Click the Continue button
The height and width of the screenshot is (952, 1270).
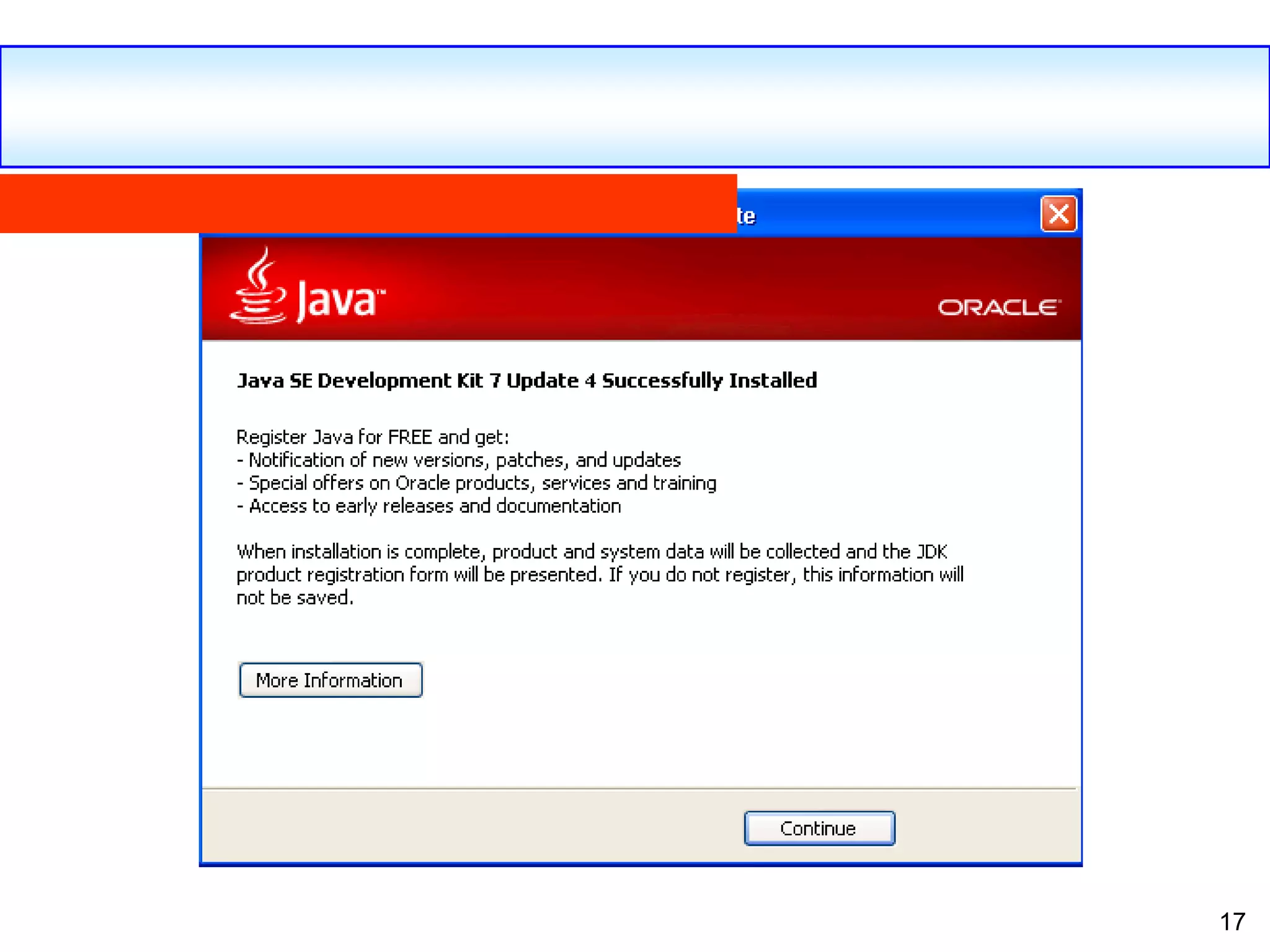[819, 828]
